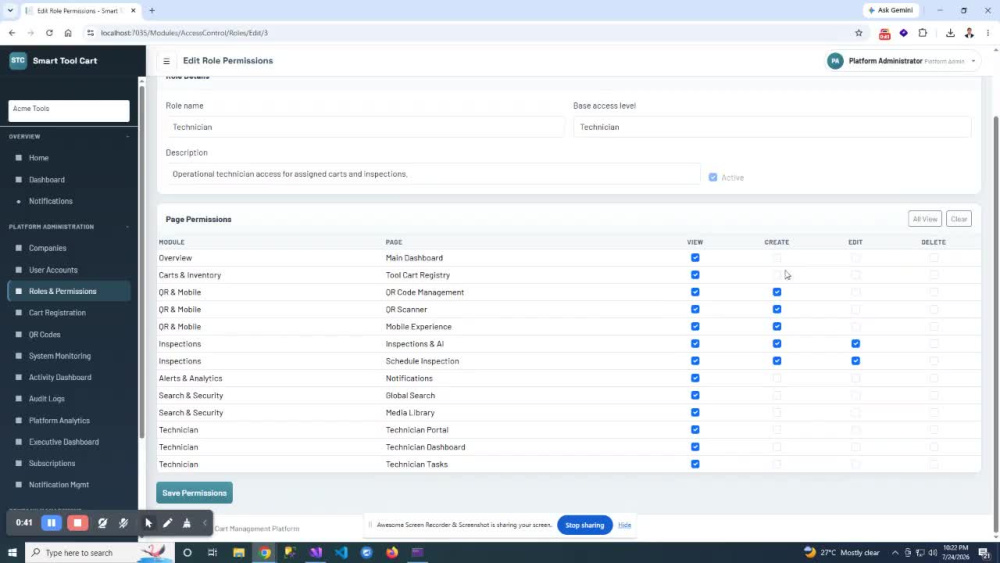This screenshot has width=1000, height=563.
Task: Open Firefox from the taskbar
Action: coord(392,553)
